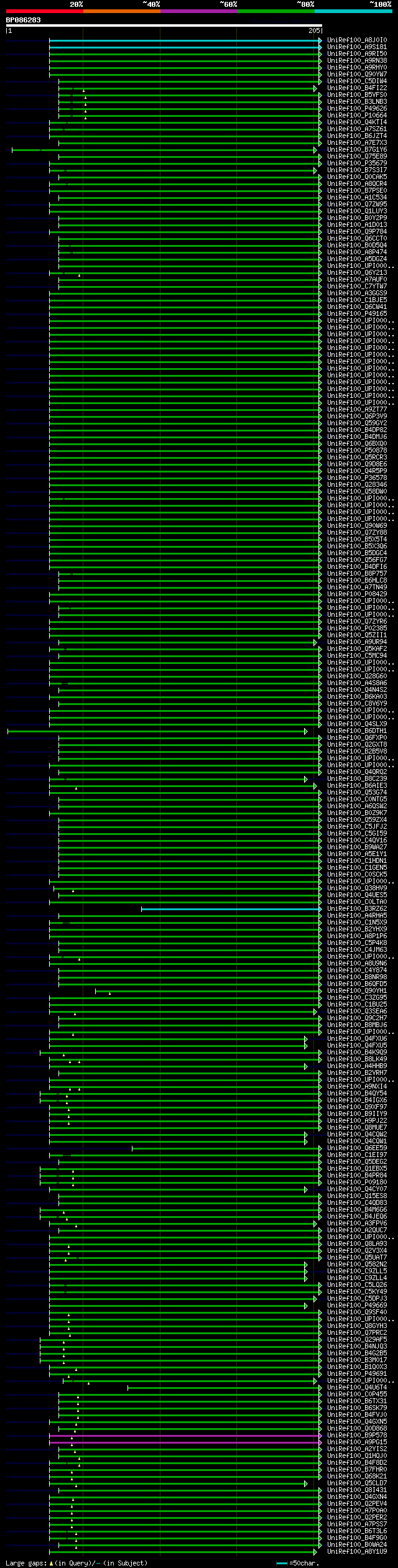Click hit label UniRef100_C5GI59
The width and height of the screenshot is (398, 1568).
coord(357,834)
